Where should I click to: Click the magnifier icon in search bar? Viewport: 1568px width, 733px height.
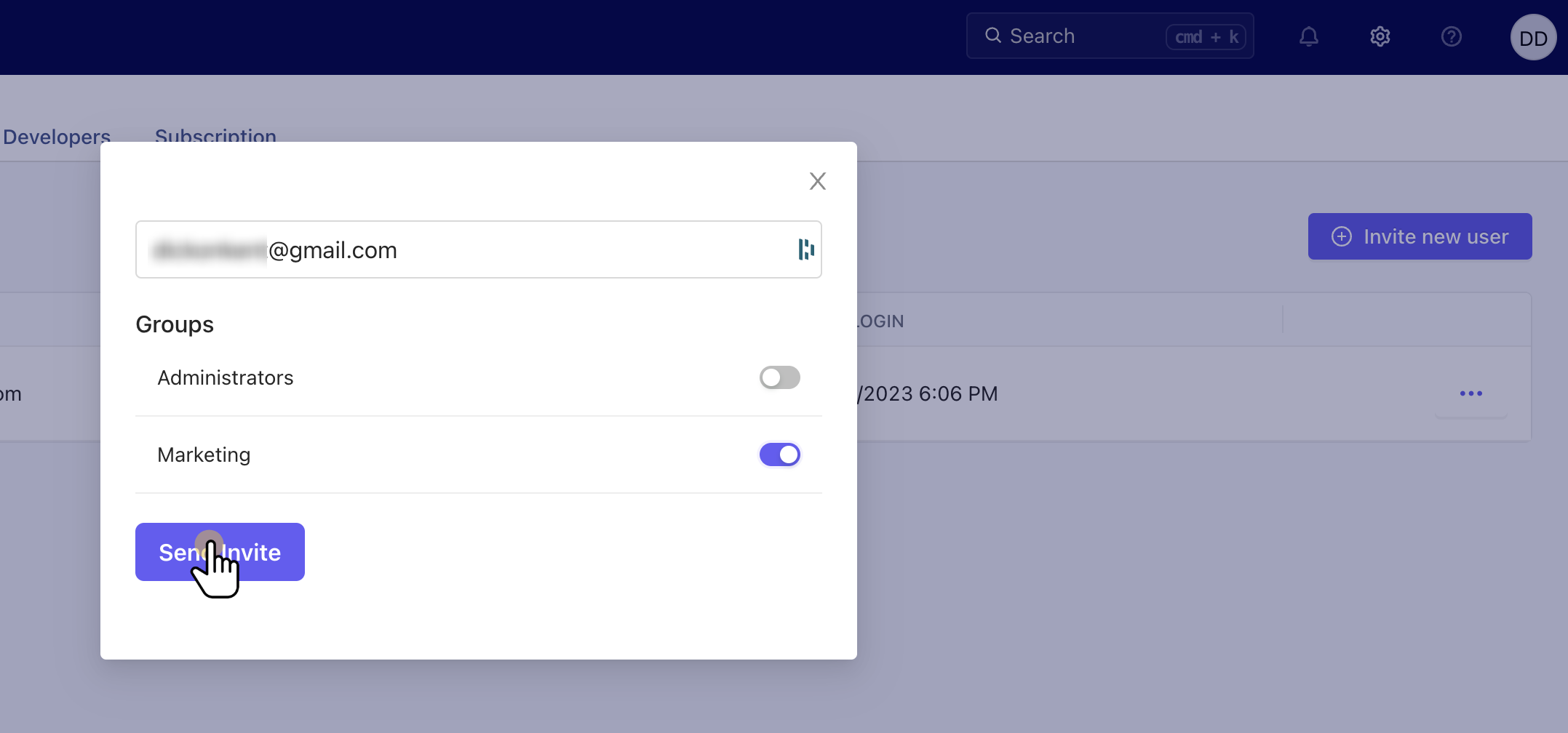992,36
